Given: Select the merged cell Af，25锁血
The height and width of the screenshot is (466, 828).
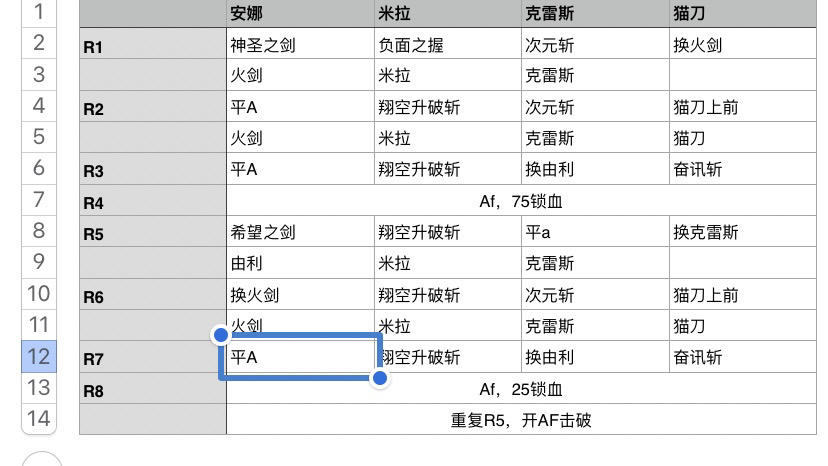Looking at the screenshot, I should [x=521, y=389].
